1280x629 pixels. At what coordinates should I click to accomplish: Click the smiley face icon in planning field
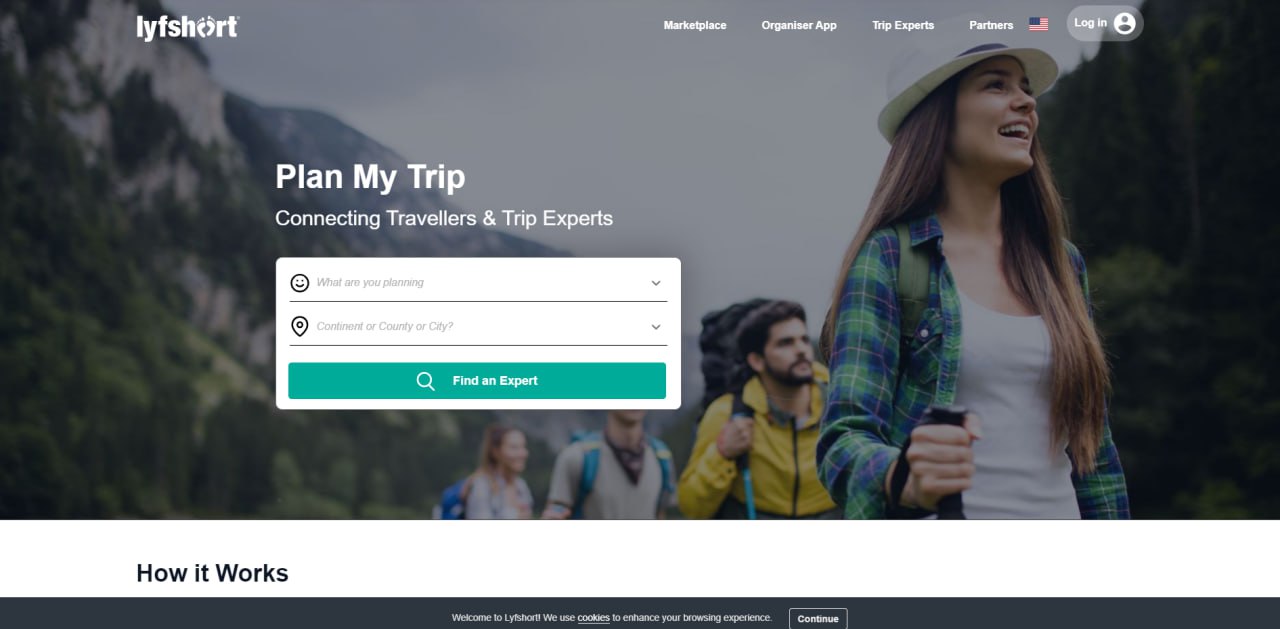click(x=300, y=283)
